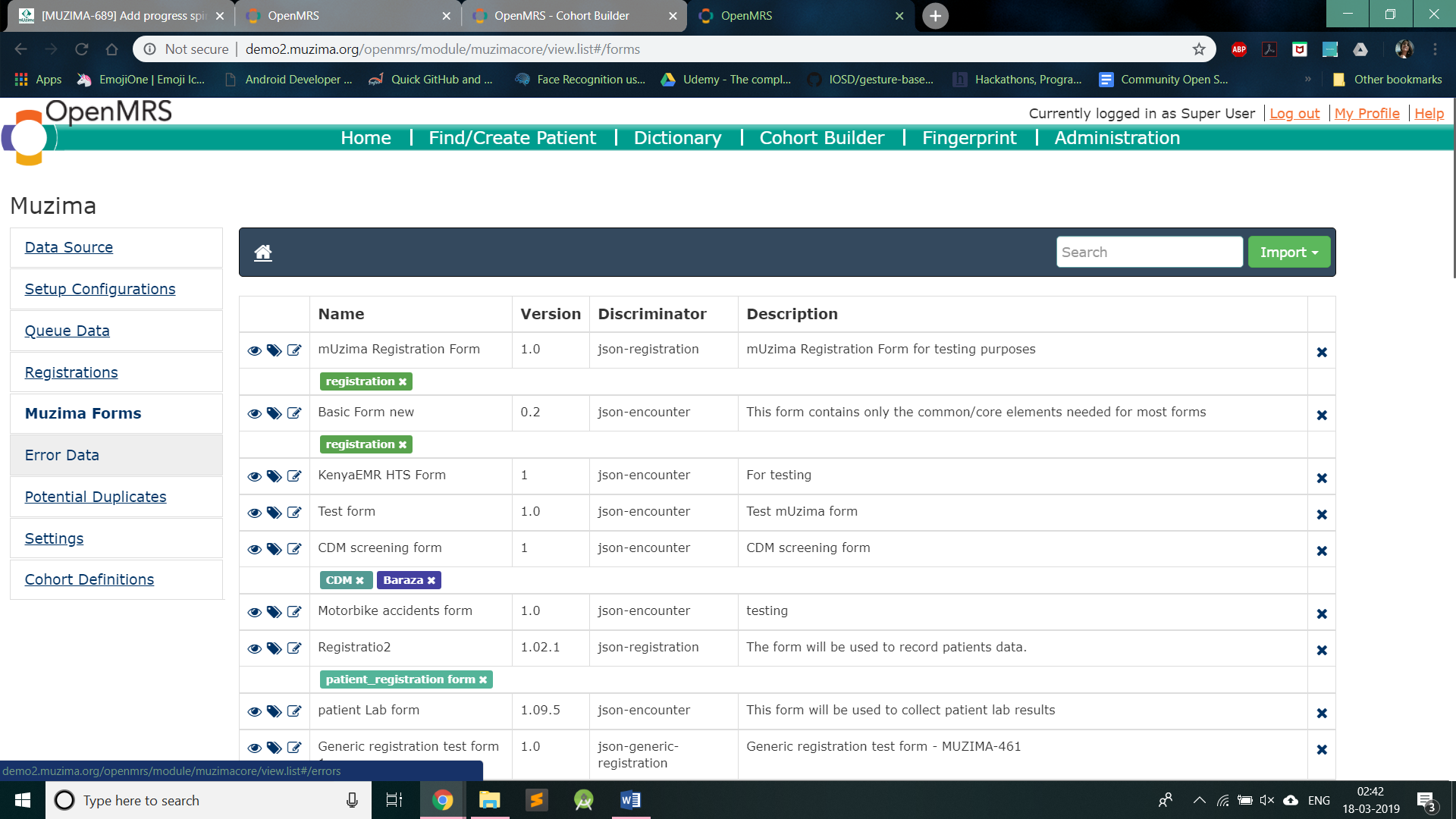This screenshot has height=819, width=1456.
Task: Open Dictionary menu item
Action: click(x=677, y=138)
